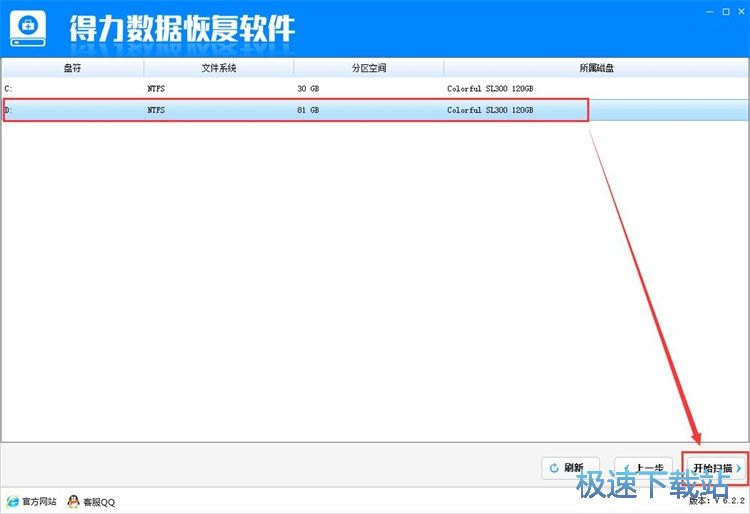The image size is (750, 514).
Task: Click the 81 GB partition size cell
Action: (308, 110)
